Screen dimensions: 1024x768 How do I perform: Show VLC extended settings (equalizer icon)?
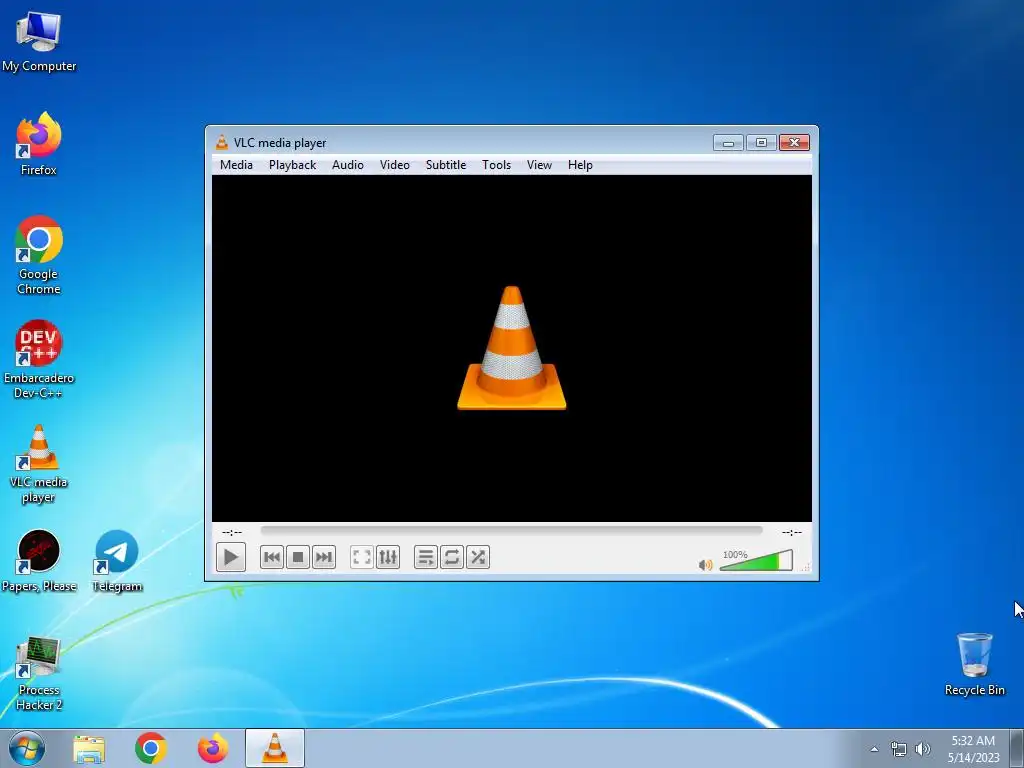388,557
